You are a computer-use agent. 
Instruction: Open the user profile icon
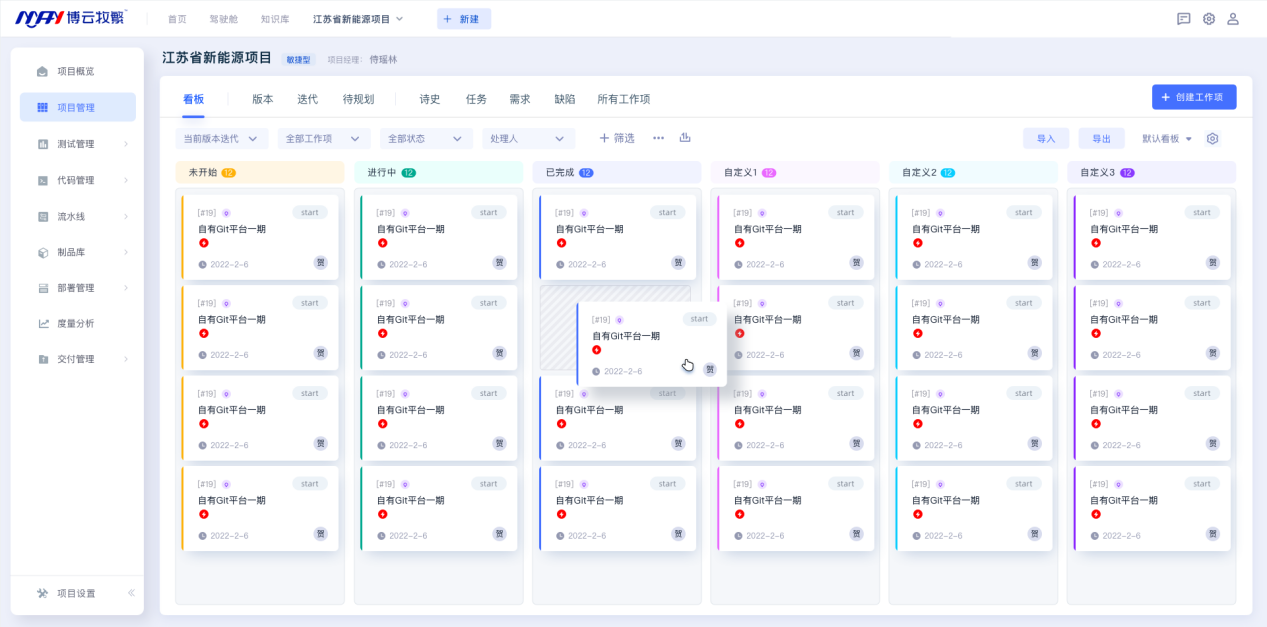[x=1233, y=19]
